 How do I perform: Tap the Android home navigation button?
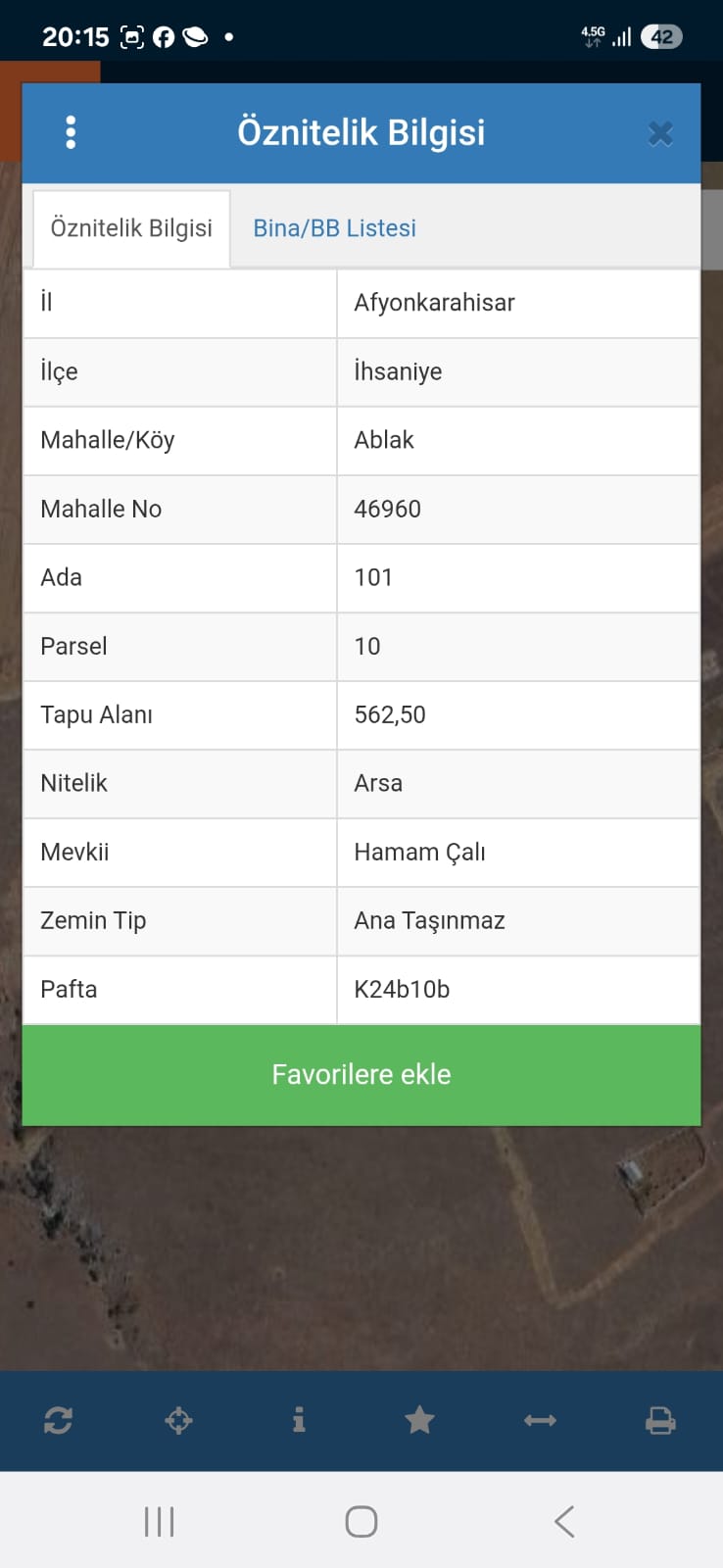click(361, 1522)
